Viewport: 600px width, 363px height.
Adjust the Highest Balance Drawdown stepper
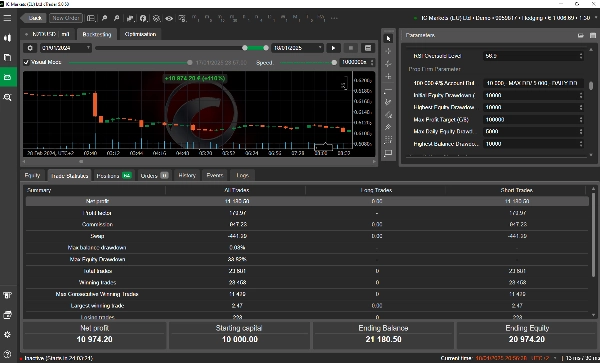click(581, 144)
